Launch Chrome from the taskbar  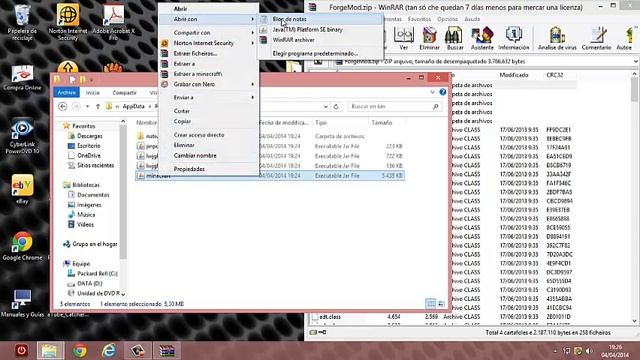(80, 350)
